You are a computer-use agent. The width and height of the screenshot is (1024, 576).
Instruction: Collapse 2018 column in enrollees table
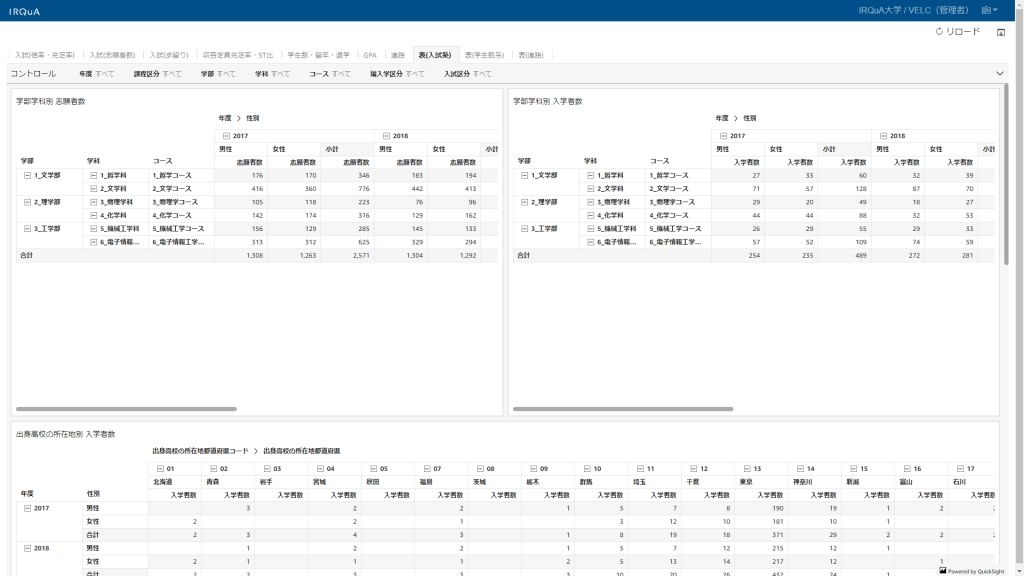pyautogui.click(x=884, y=136)
